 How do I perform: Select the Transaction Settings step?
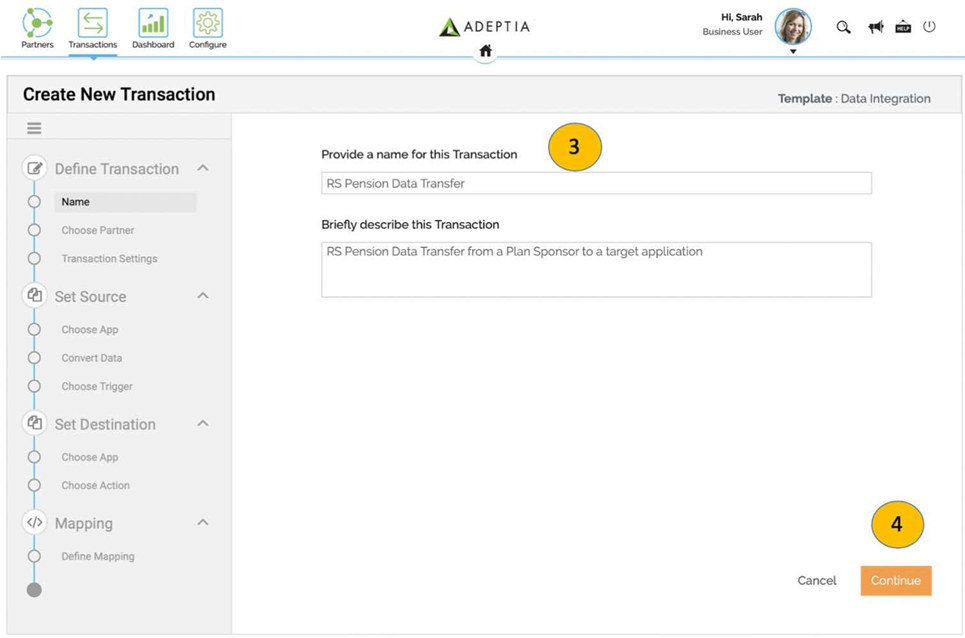[x=109, y=259]
